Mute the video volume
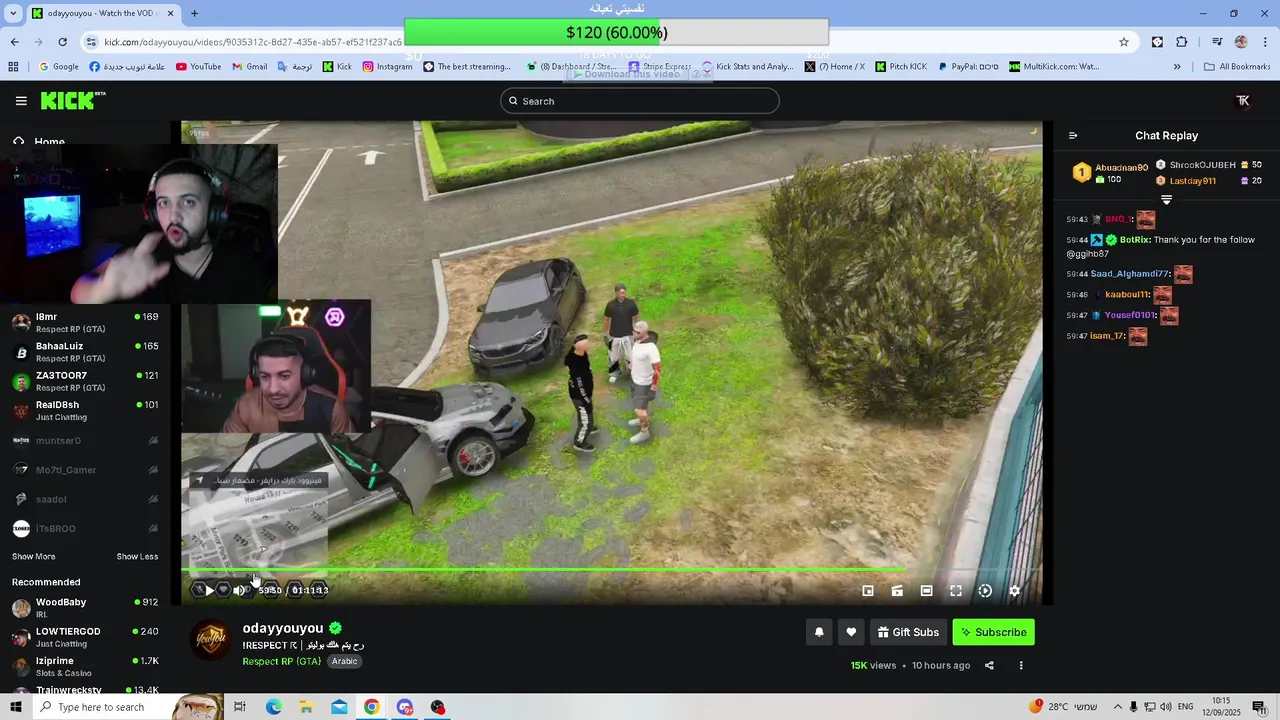The width and height of the screenshot is (1280, 720). pyautogui.click(x=239, y=590)
